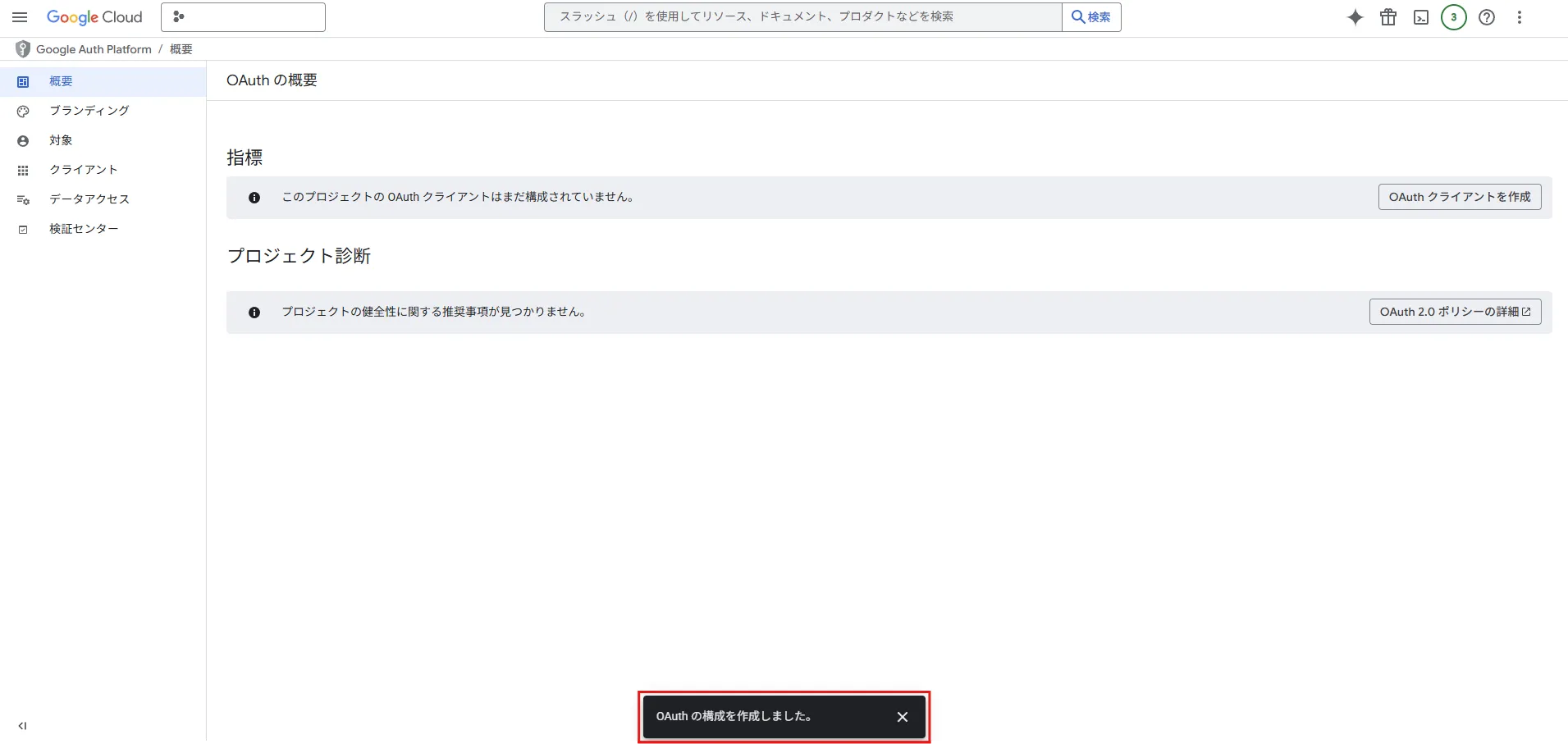Open 検証センター in the sidebar
This screenshot has width=1568, height=744.
coord(103,229)
